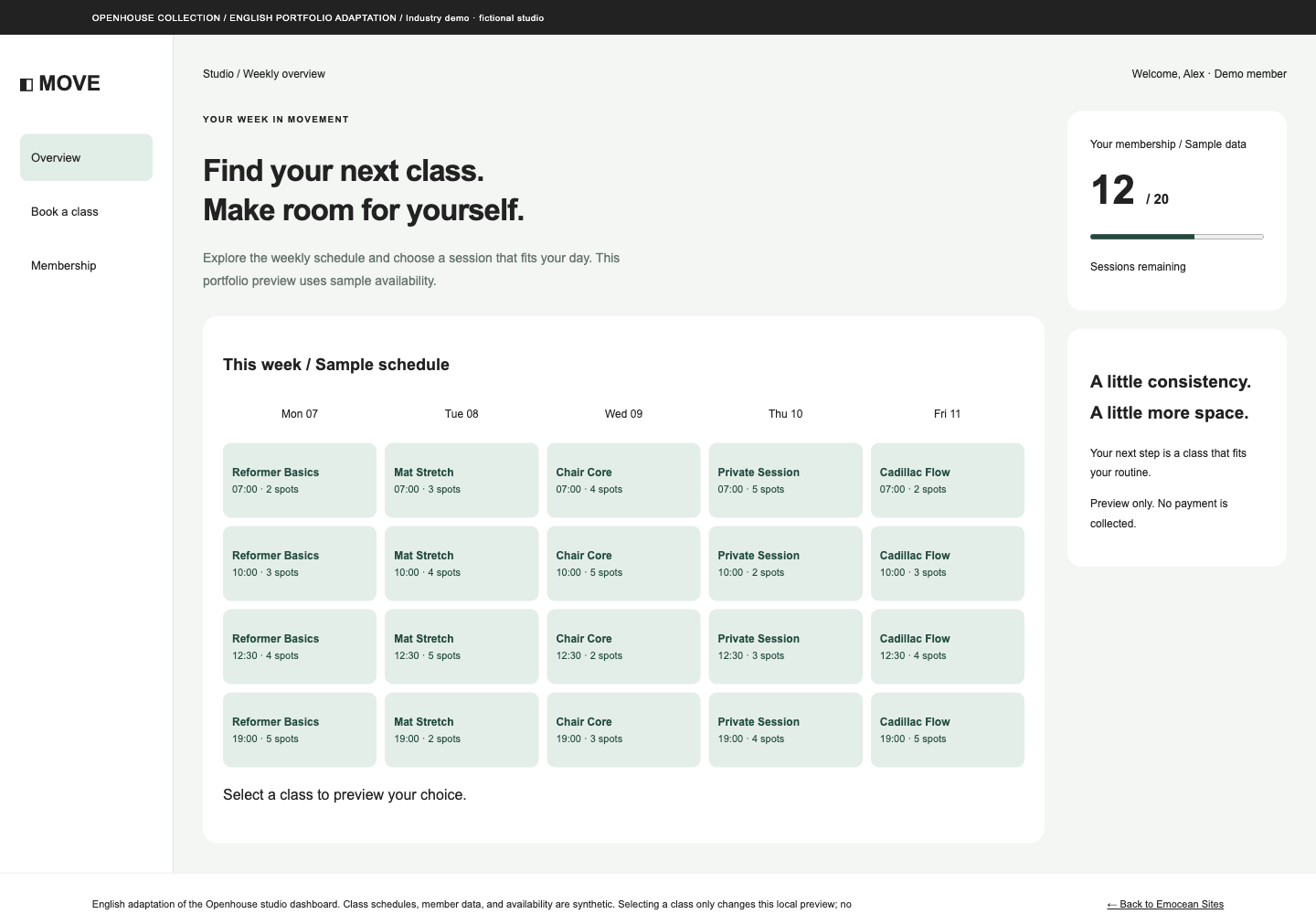Click This week / Sample schedule heading
The width and height of the screenshot is (1316, 914).
[336, 365]
